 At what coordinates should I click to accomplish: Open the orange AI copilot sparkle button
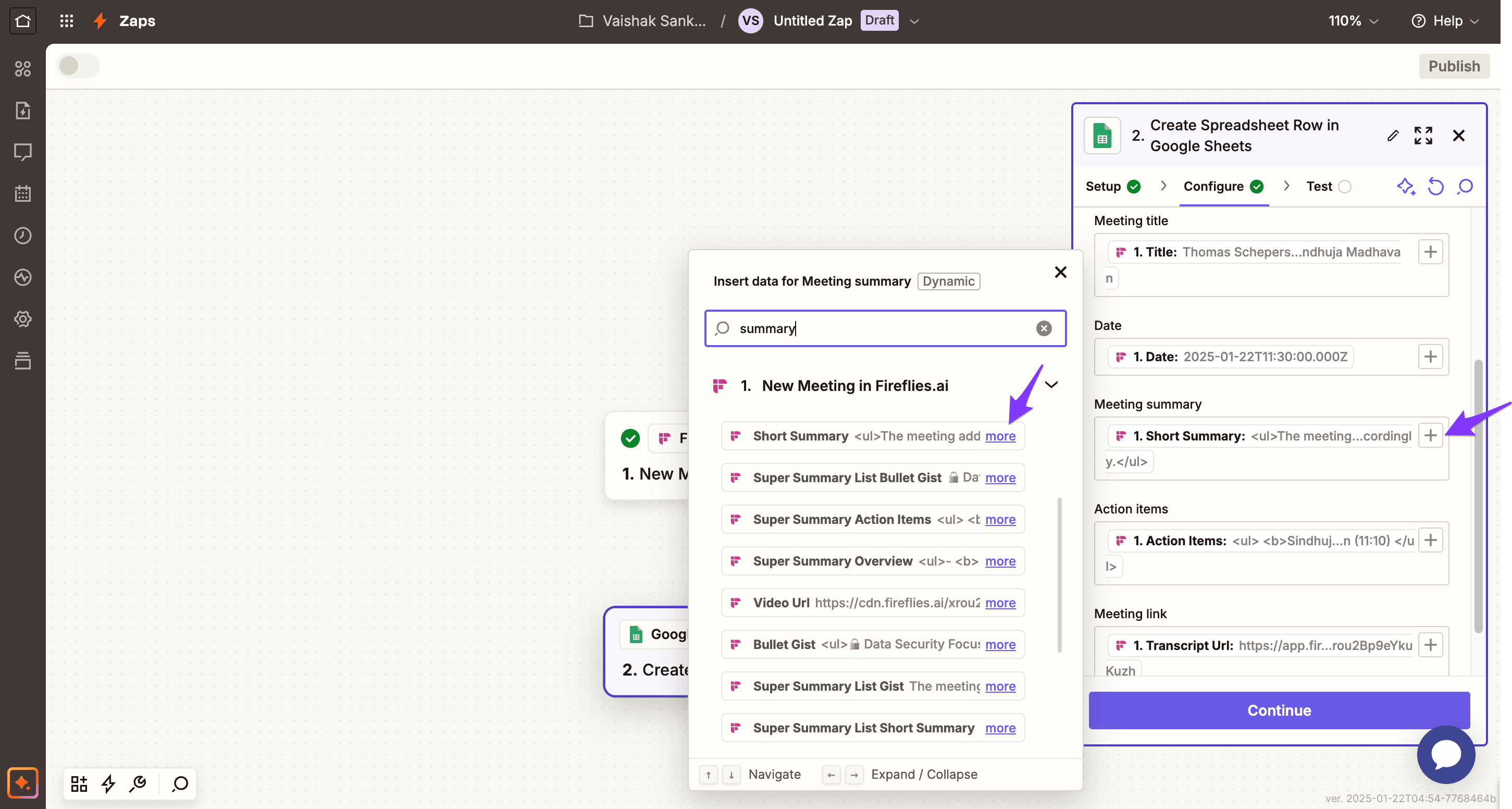point(23,782)
